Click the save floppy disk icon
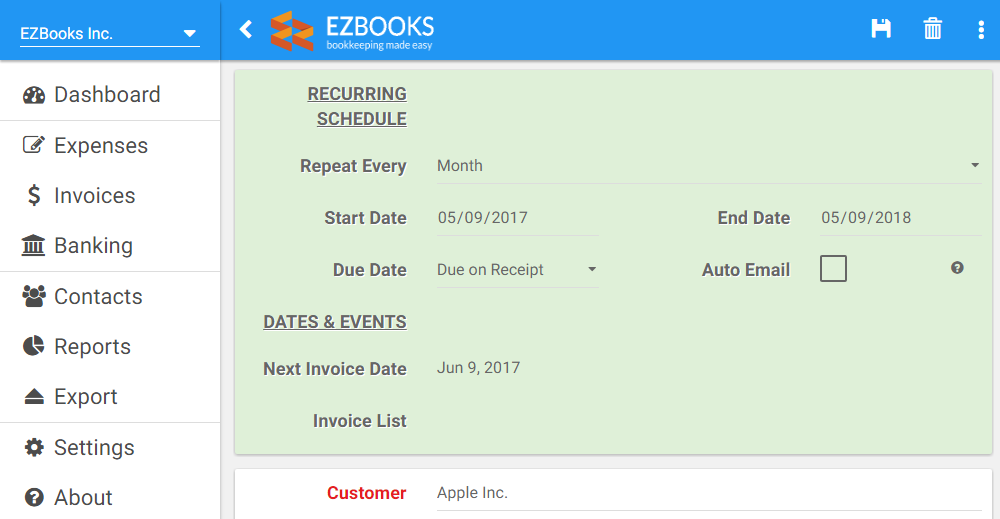The image size is (1000, 519). [881, 29]
